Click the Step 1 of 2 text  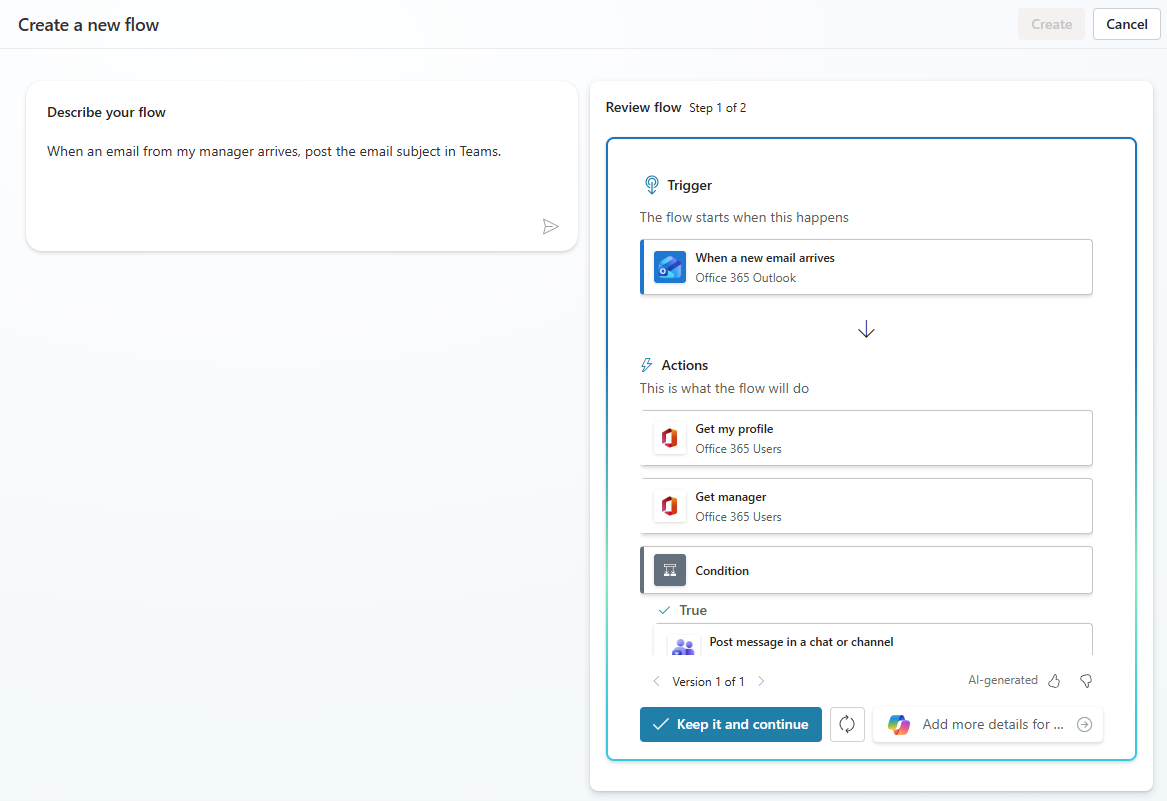(717, 108)
